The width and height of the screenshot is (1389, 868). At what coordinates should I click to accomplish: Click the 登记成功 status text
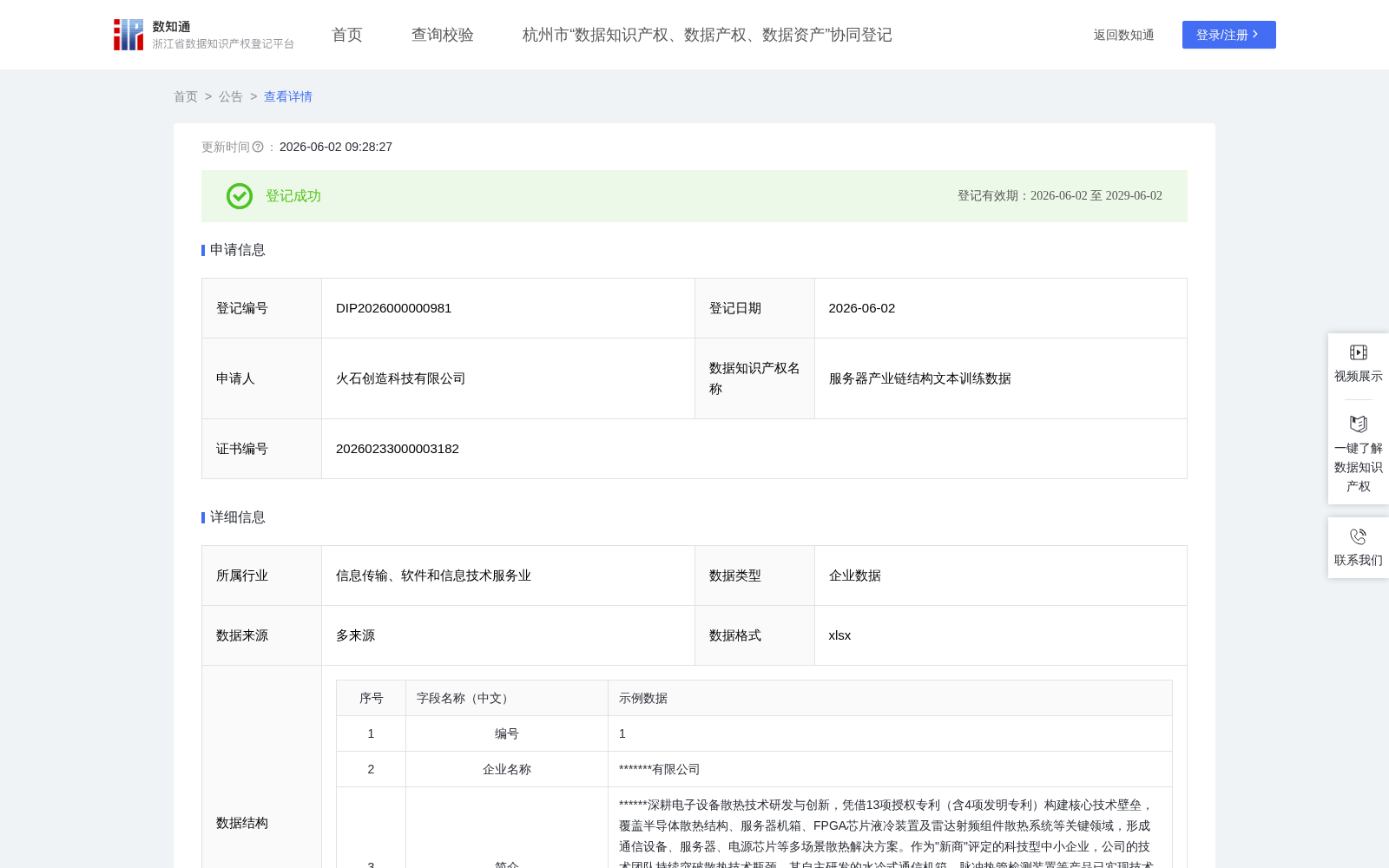(x=293, y=196)
